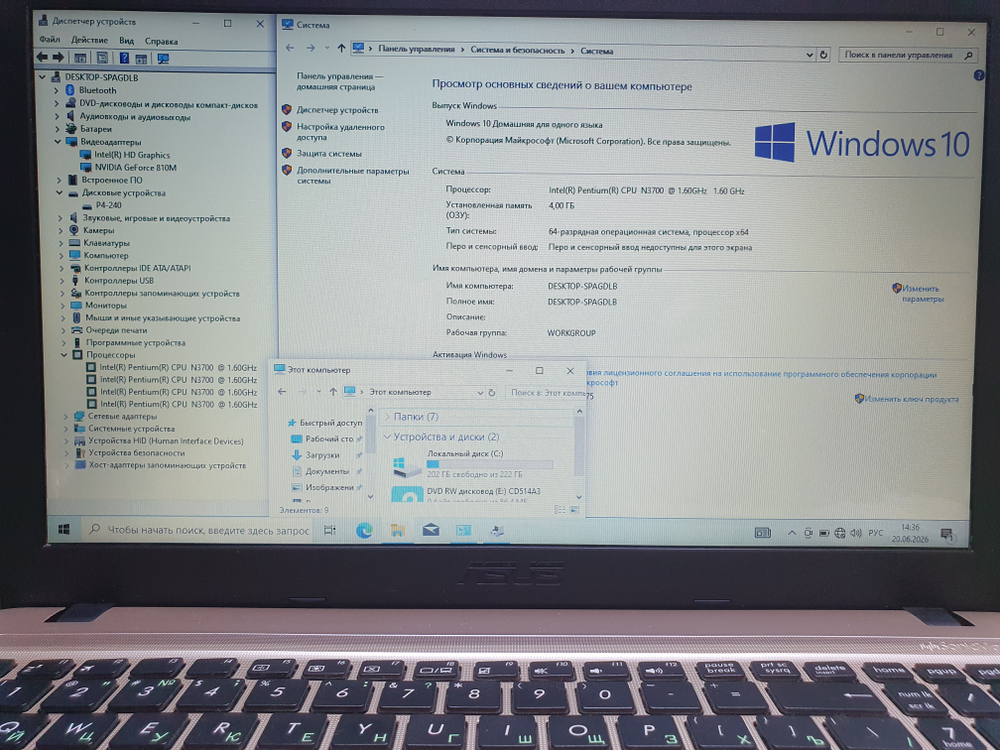Image resolution: width=1000 pixels, height=750 pixels.
Task: Select DVD RW drive (E:) icon
Action: (x=407, y=495)
